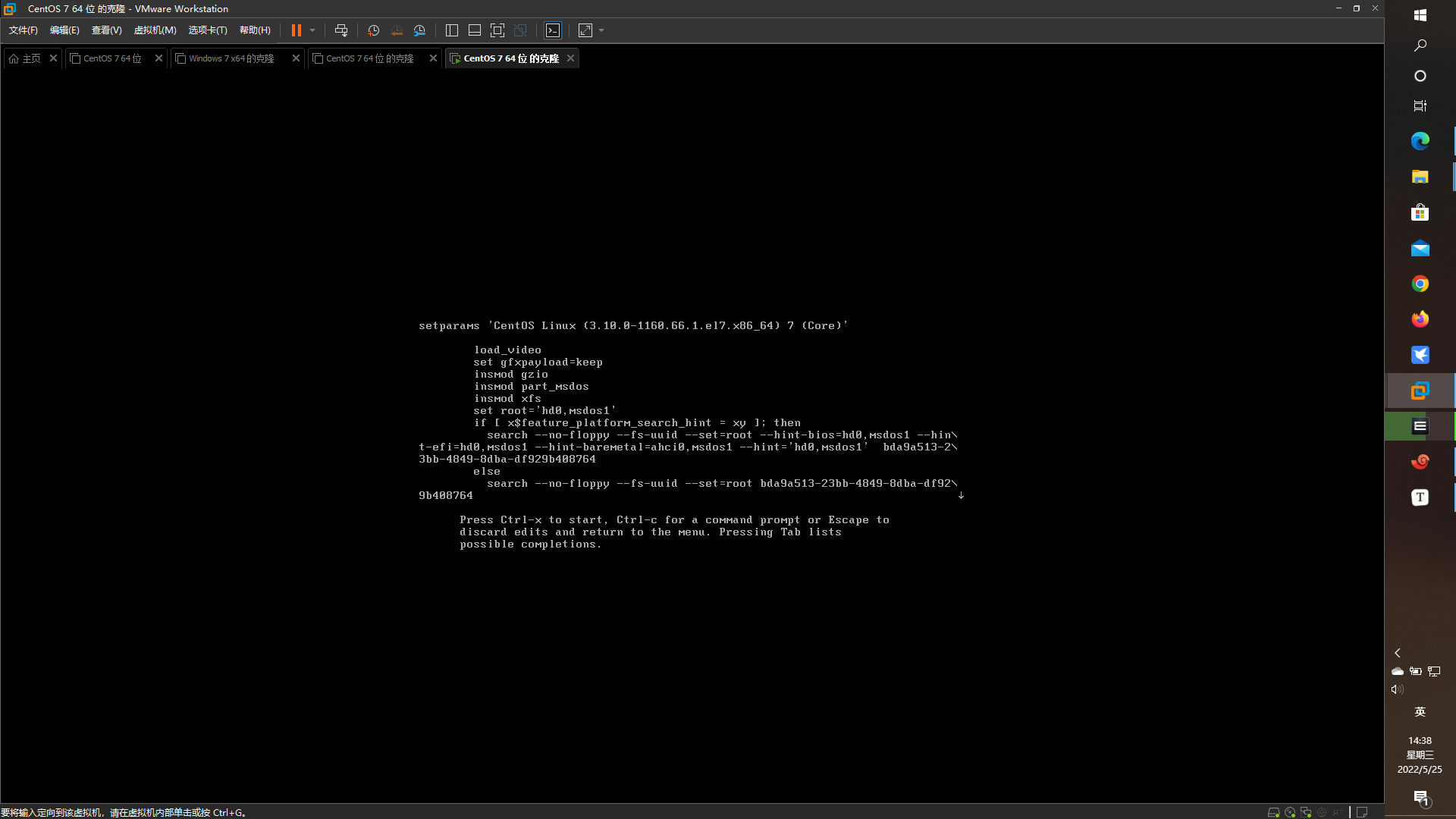The height and width of the screenshot is (819, 1456).
Task: Open Mail app from taskbar
Action: tap(1420, 248)
